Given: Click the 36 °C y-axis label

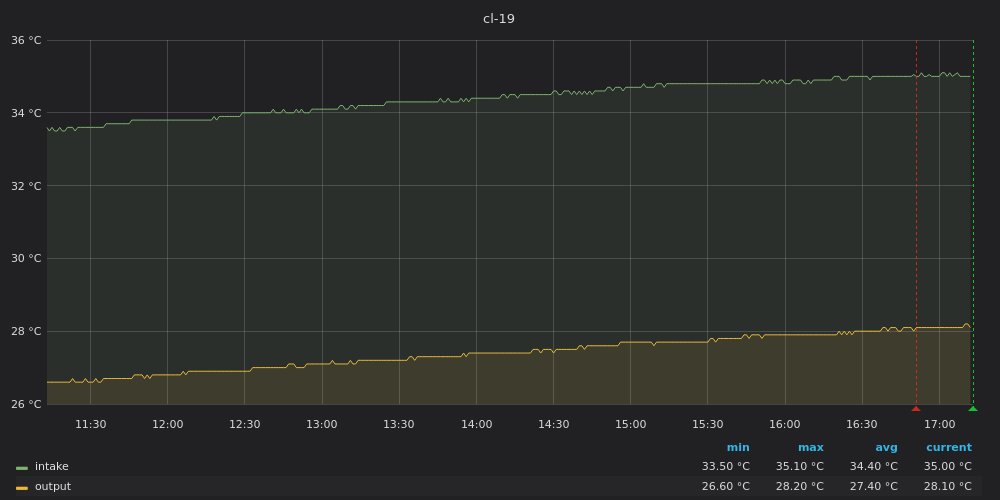Looking at the screenshot, I should click(x=26, y=41).
